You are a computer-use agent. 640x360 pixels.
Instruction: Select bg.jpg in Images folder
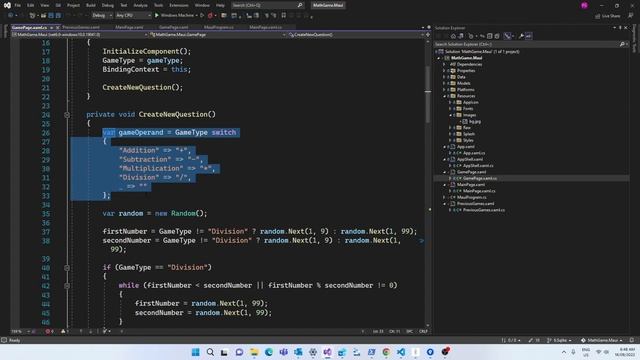click(x=474, y=121)
